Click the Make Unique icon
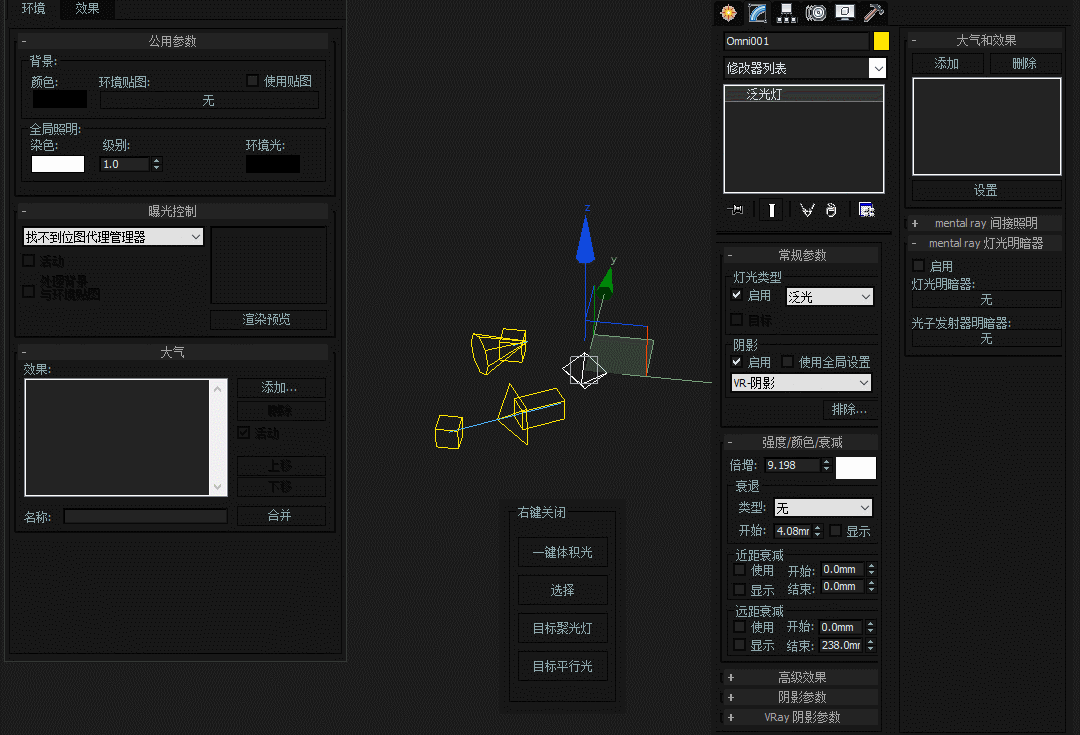This screenshot has height=735, width=1080. (x=807, y=210)
